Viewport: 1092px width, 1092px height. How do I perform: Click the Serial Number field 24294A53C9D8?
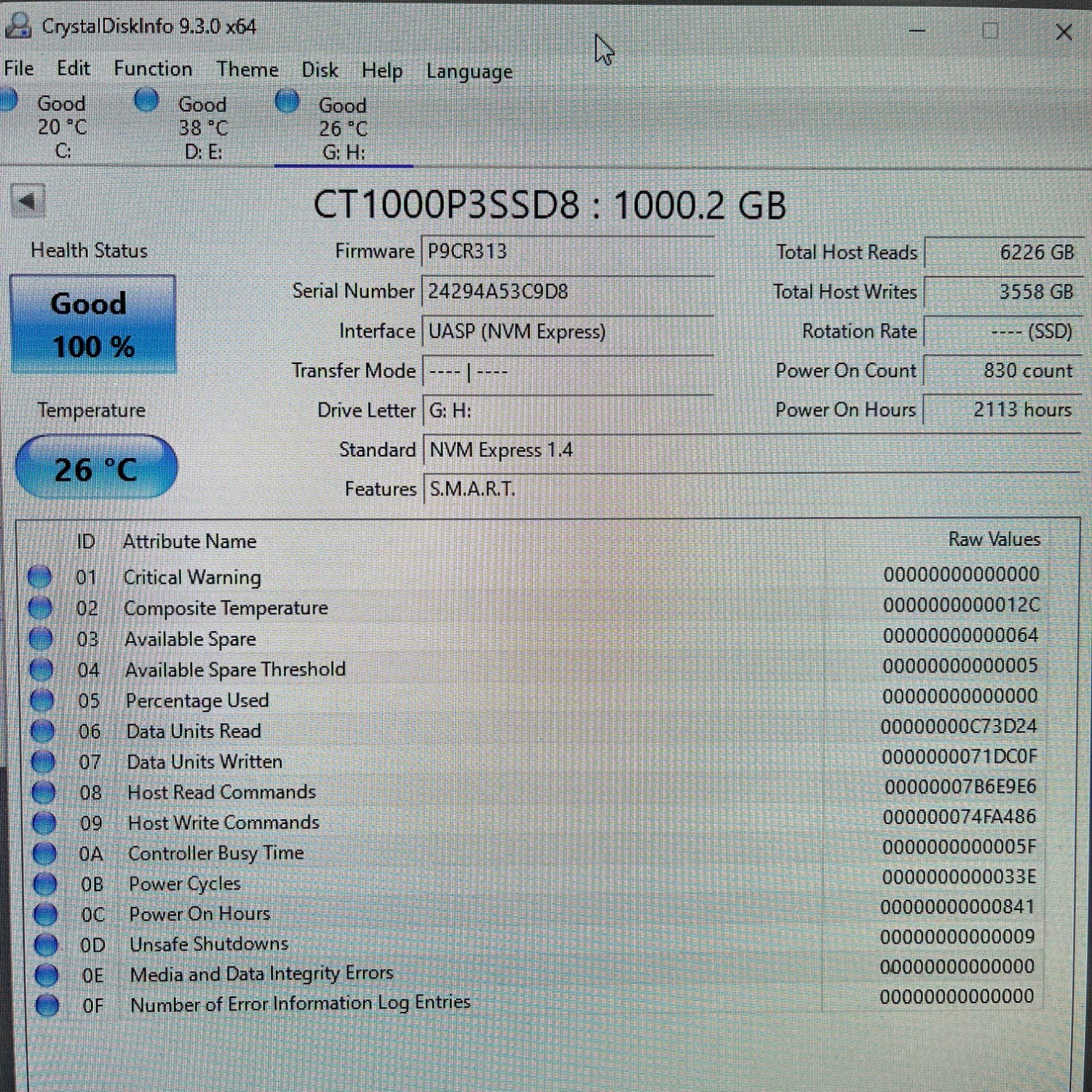567,291
